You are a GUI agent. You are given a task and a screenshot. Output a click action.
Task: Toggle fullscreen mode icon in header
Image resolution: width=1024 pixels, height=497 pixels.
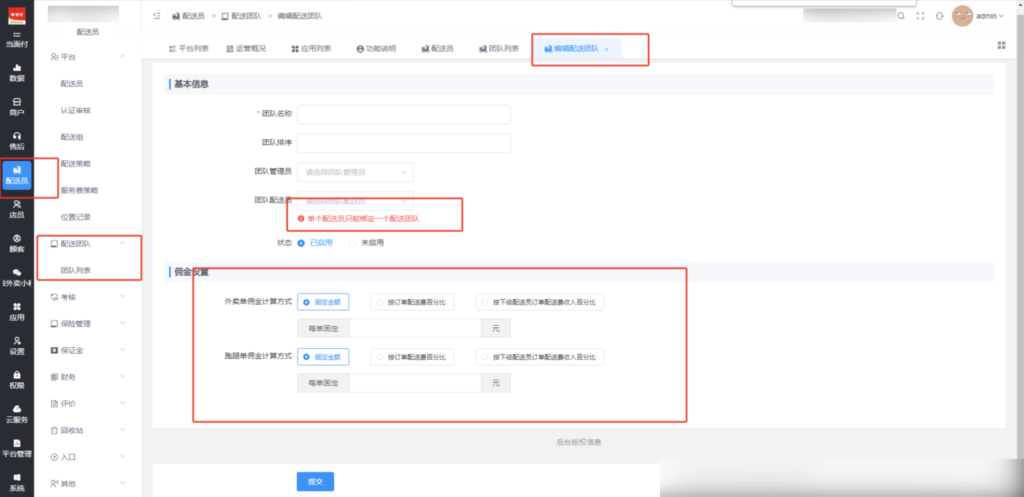pyautogui.click(x=920, y=16)
